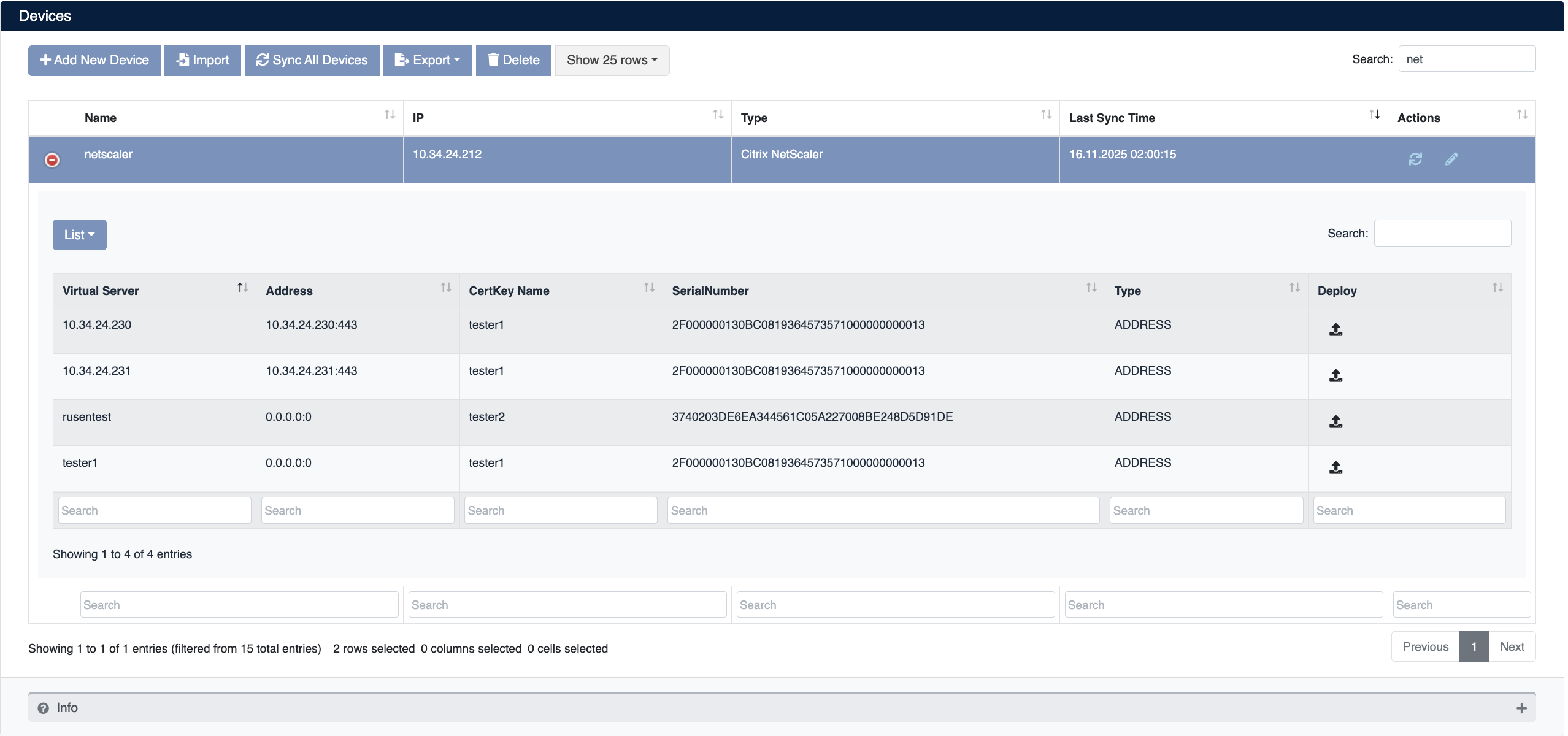Sort by Virtual Server column arrows
Screen dimensions: 1568x736
(x=242, y=288)
